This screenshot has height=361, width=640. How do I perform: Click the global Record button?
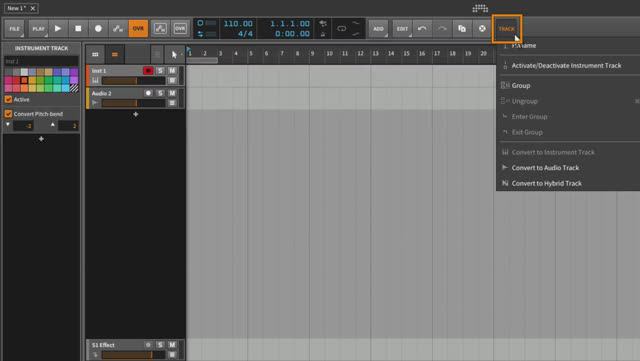(98, 29)
